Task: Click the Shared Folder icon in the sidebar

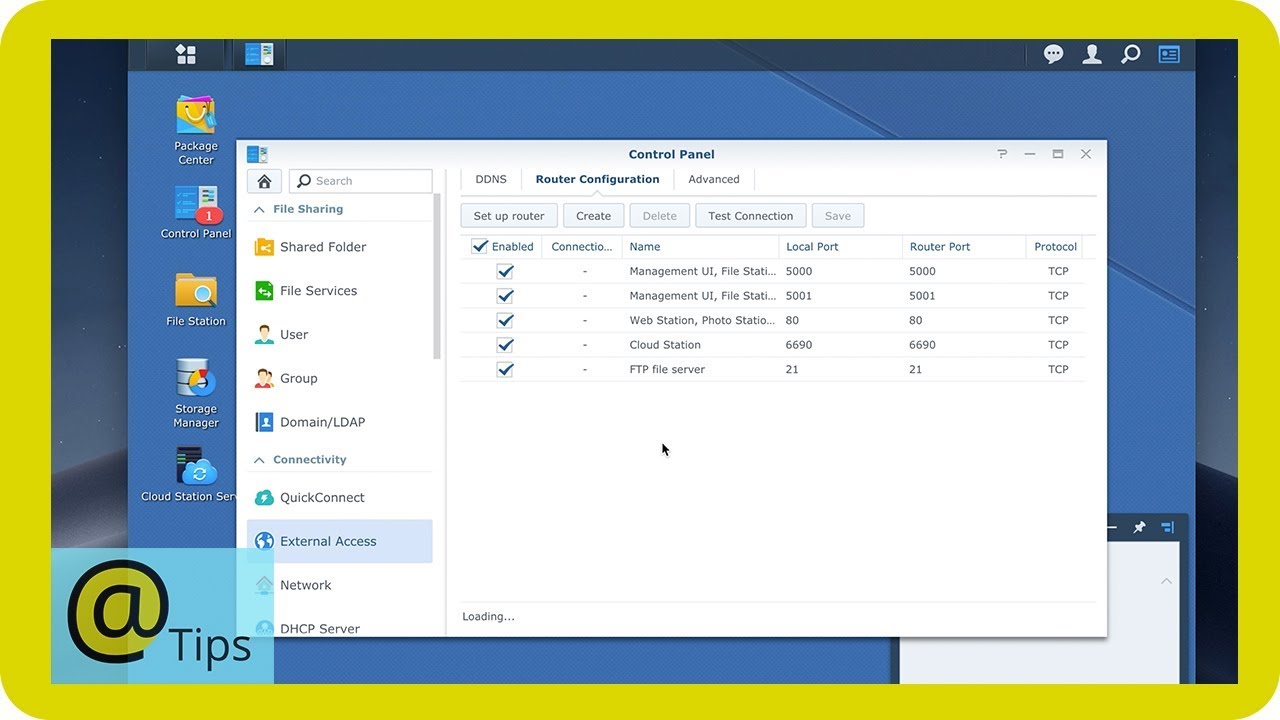Action: click(264, 247)
